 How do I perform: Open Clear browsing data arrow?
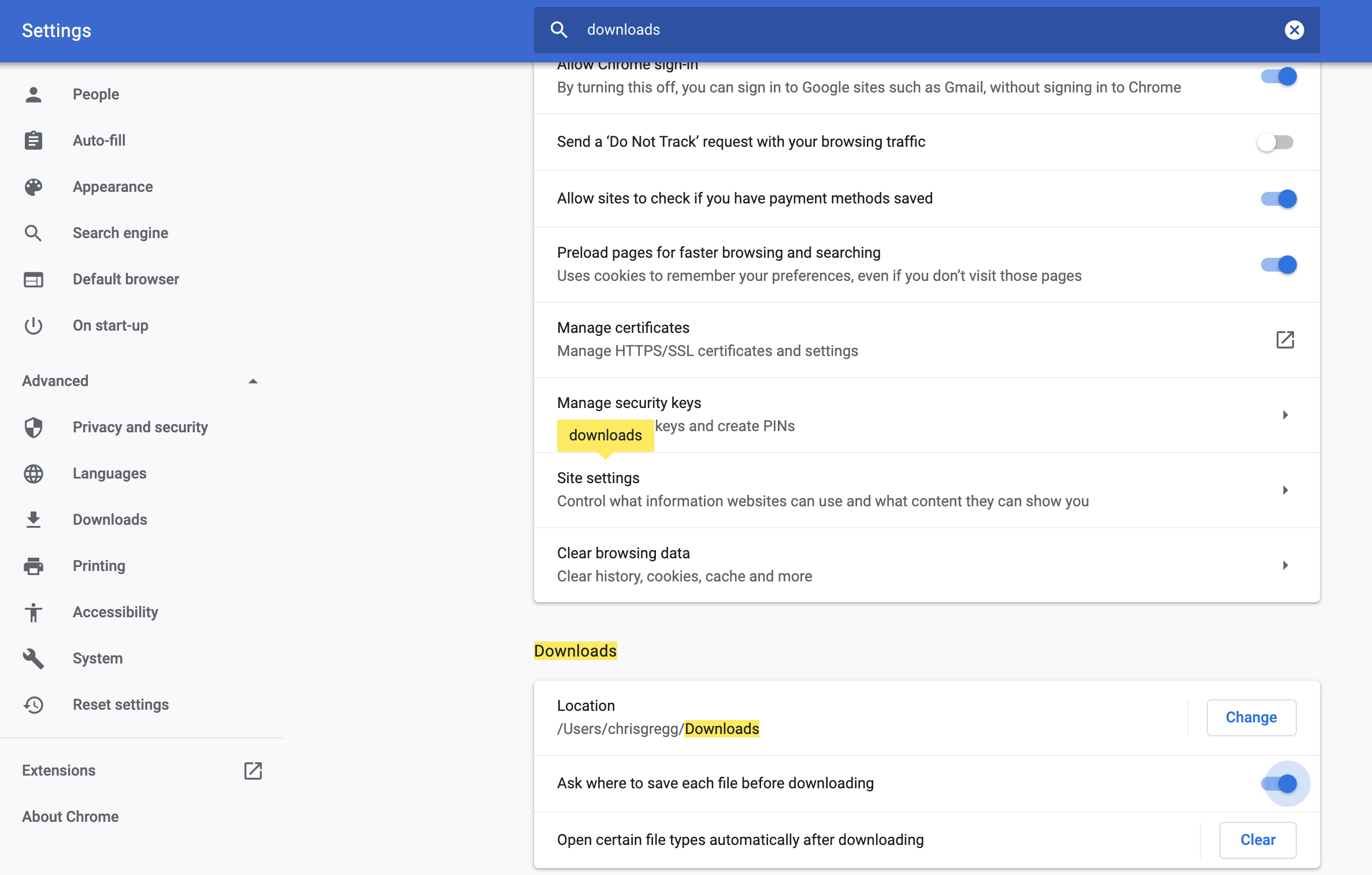click(1285, 565)
